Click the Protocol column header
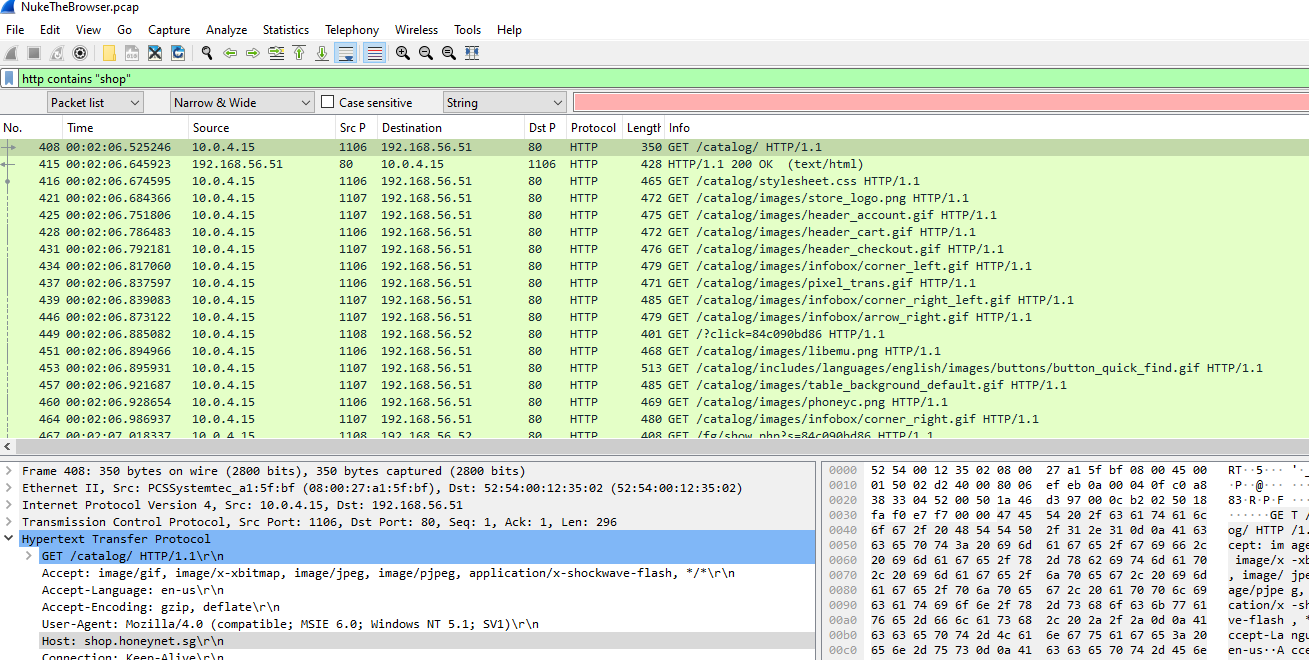This screenshot has width=1309, height=660. 593,128
